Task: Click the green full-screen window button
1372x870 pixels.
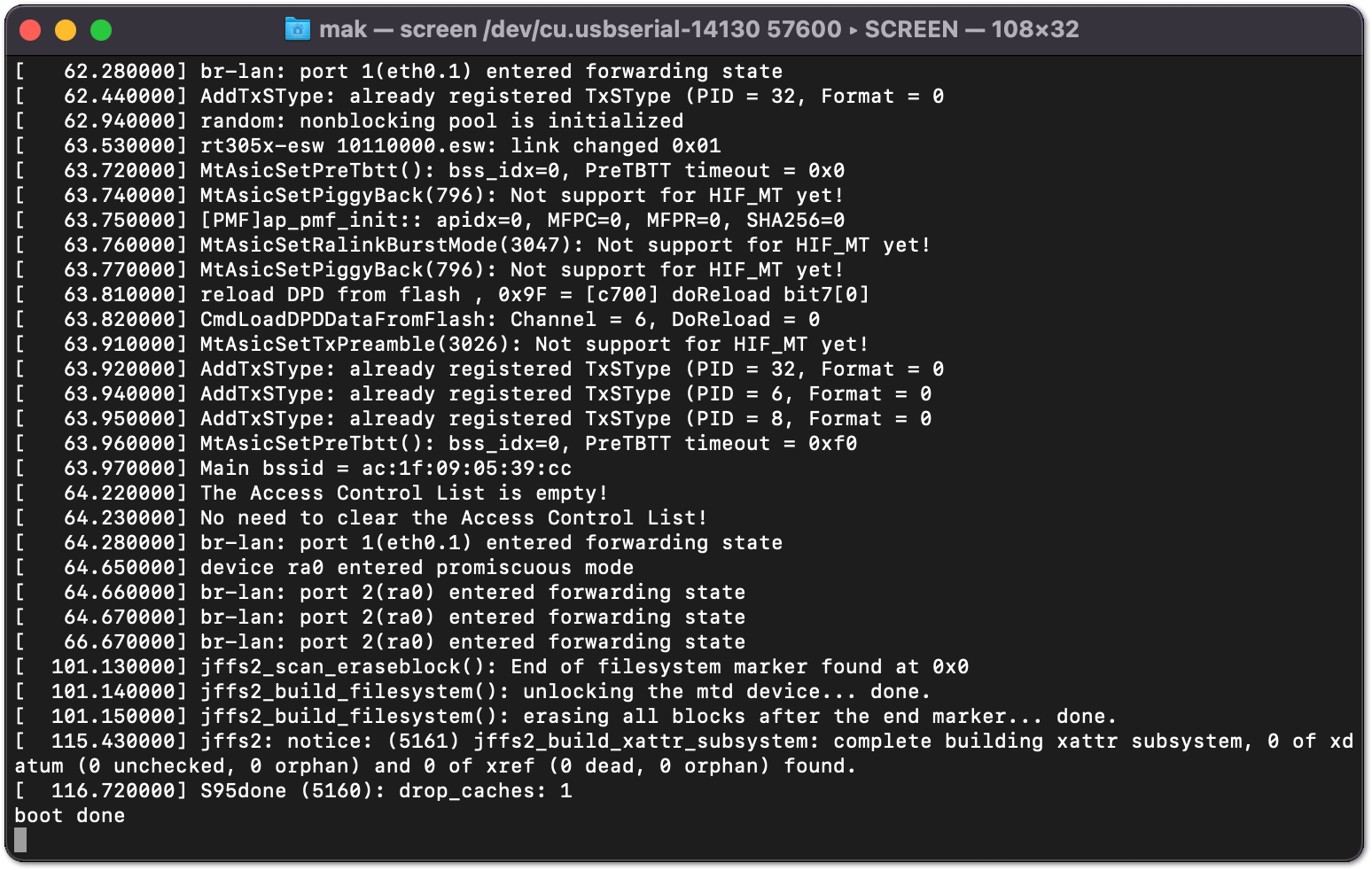Action: click(x=101, y=30)
